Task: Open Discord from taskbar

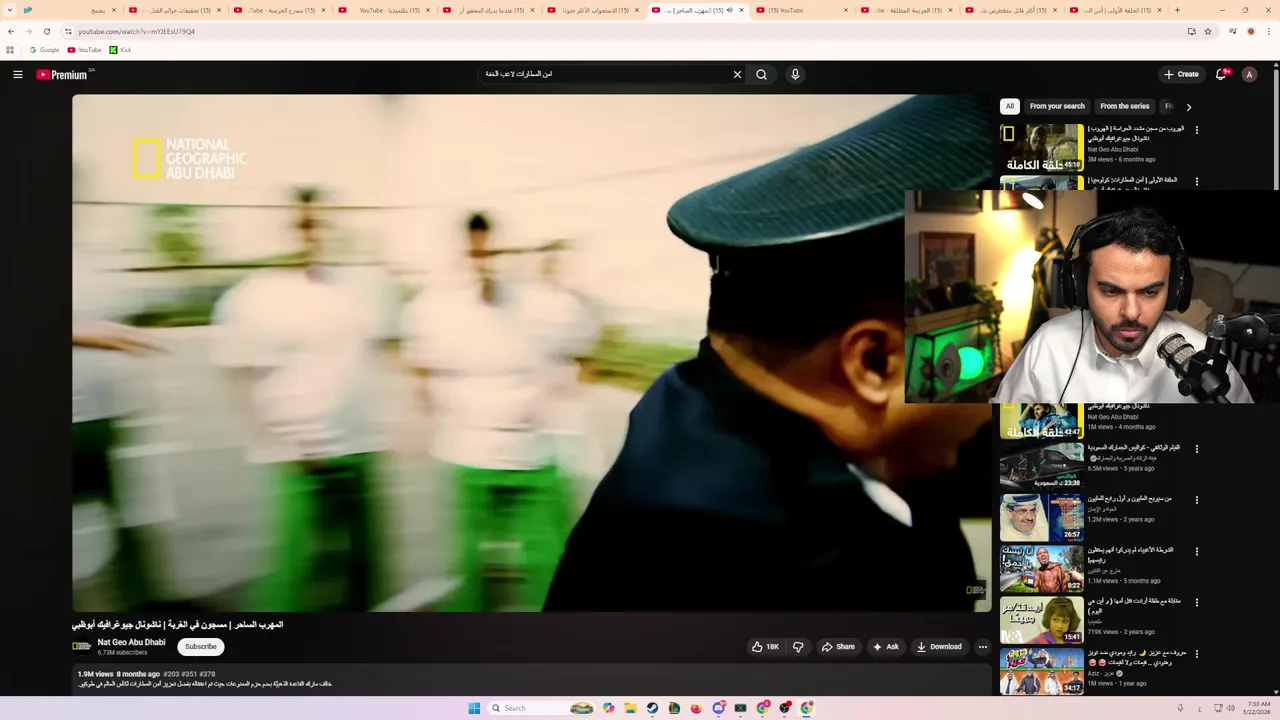Action: click(718, 708)
